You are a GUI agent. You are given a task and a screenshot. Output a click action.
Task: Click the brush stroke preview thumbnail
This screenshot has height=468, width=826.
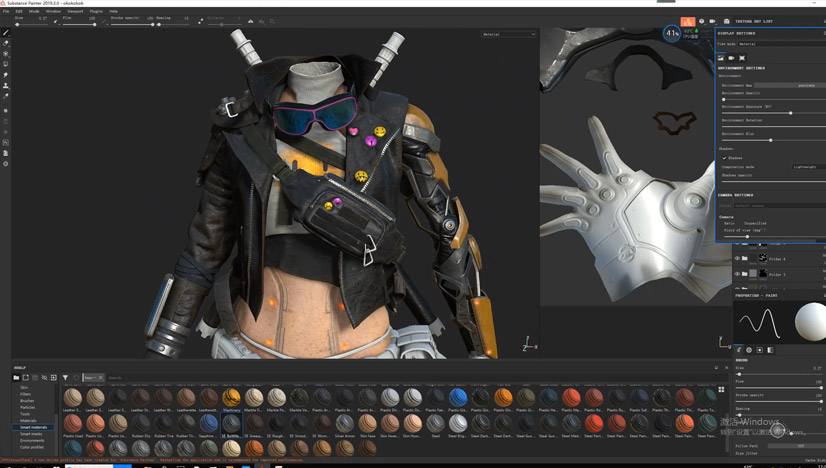pos(759,322)
